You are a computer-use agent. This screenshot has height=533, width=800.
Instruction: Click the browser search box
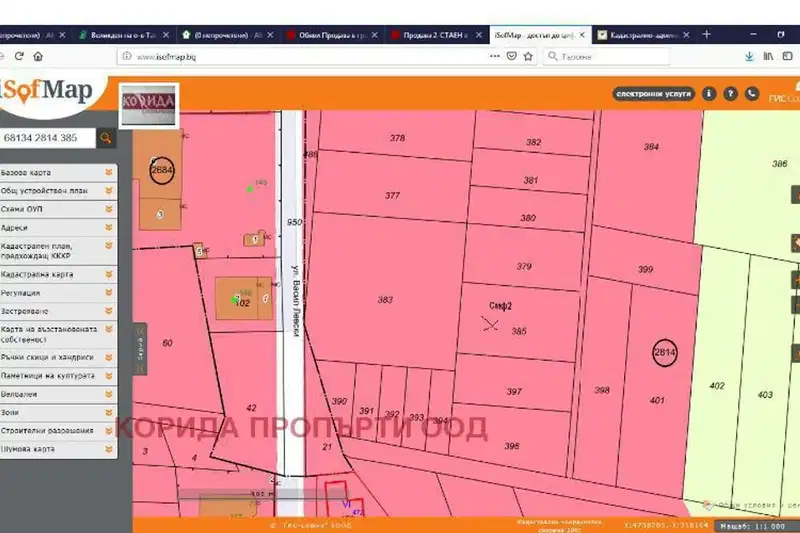[607, 56]
